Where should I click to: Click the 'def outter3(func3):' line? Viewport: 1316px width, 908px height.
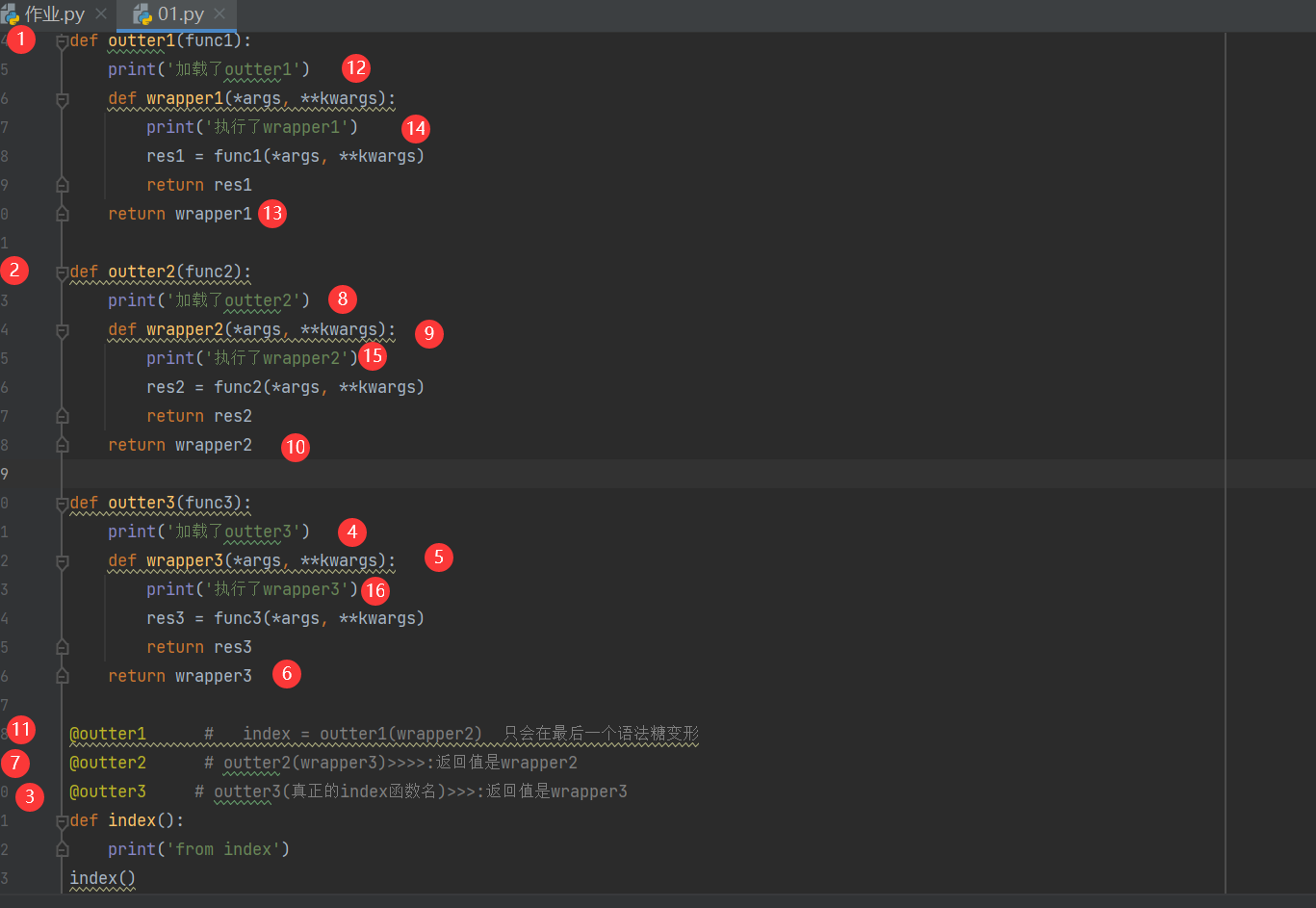click(x=160, y=503)
